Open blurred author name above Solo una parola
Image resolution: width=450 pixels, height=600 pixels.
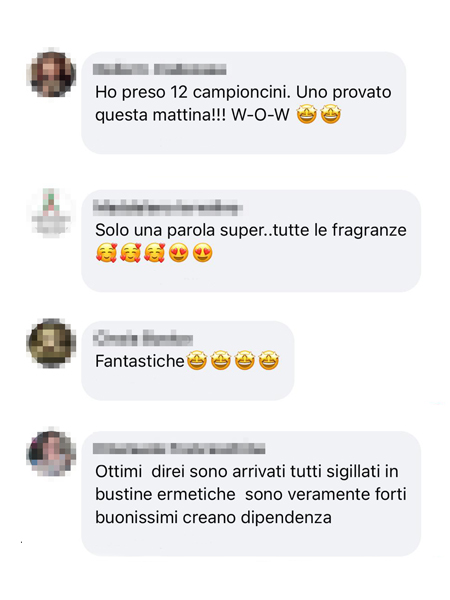(168, 208)
